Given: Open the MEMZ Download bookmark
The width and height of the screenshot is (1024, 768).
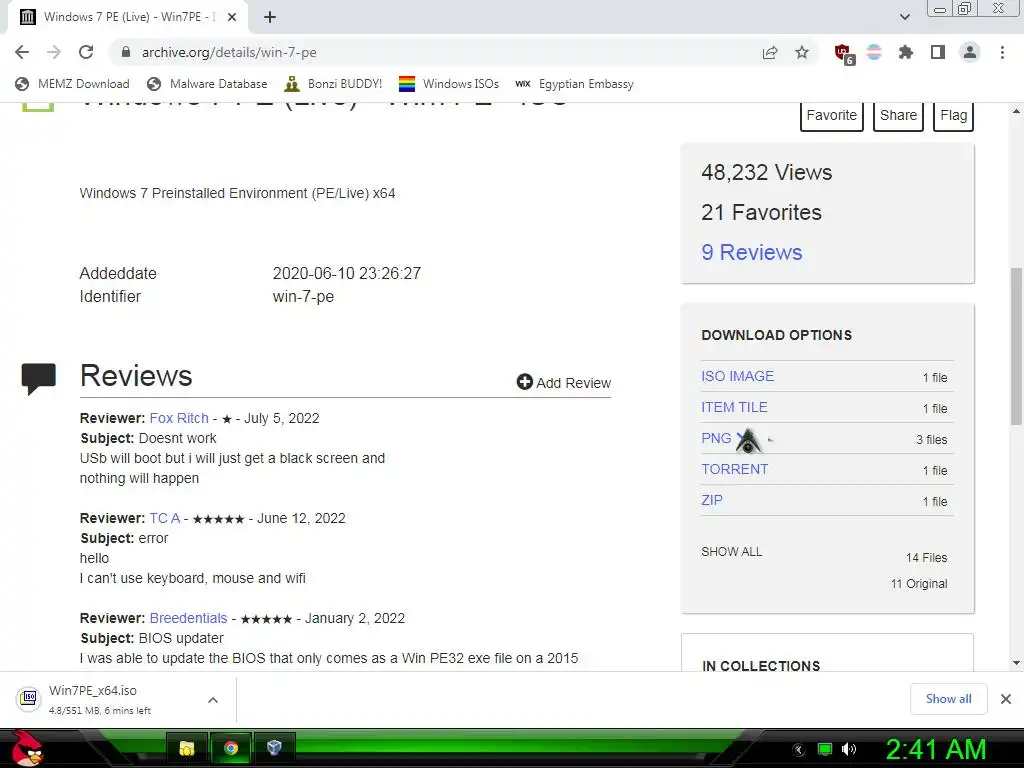Looking at the screenshot, I should 72,84.
